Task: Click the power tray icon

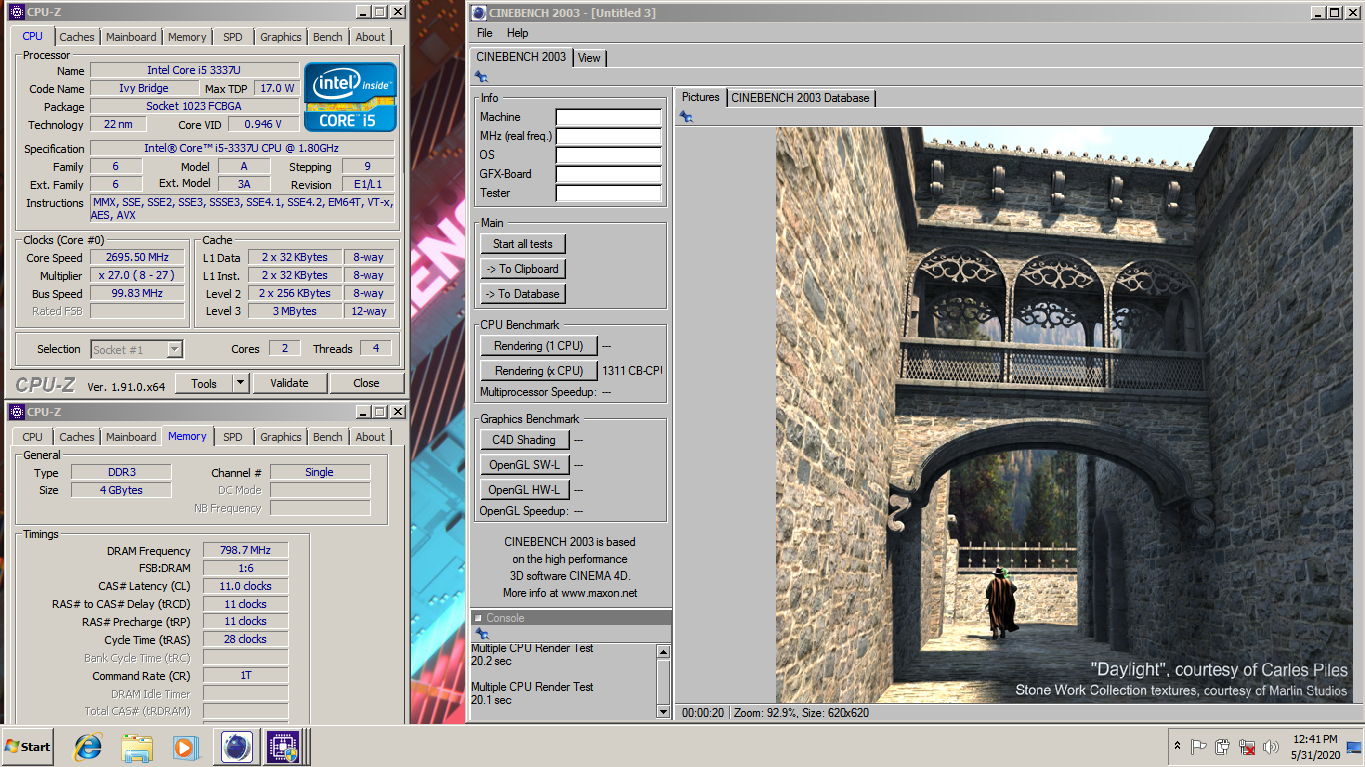Action: point(1223,747)
